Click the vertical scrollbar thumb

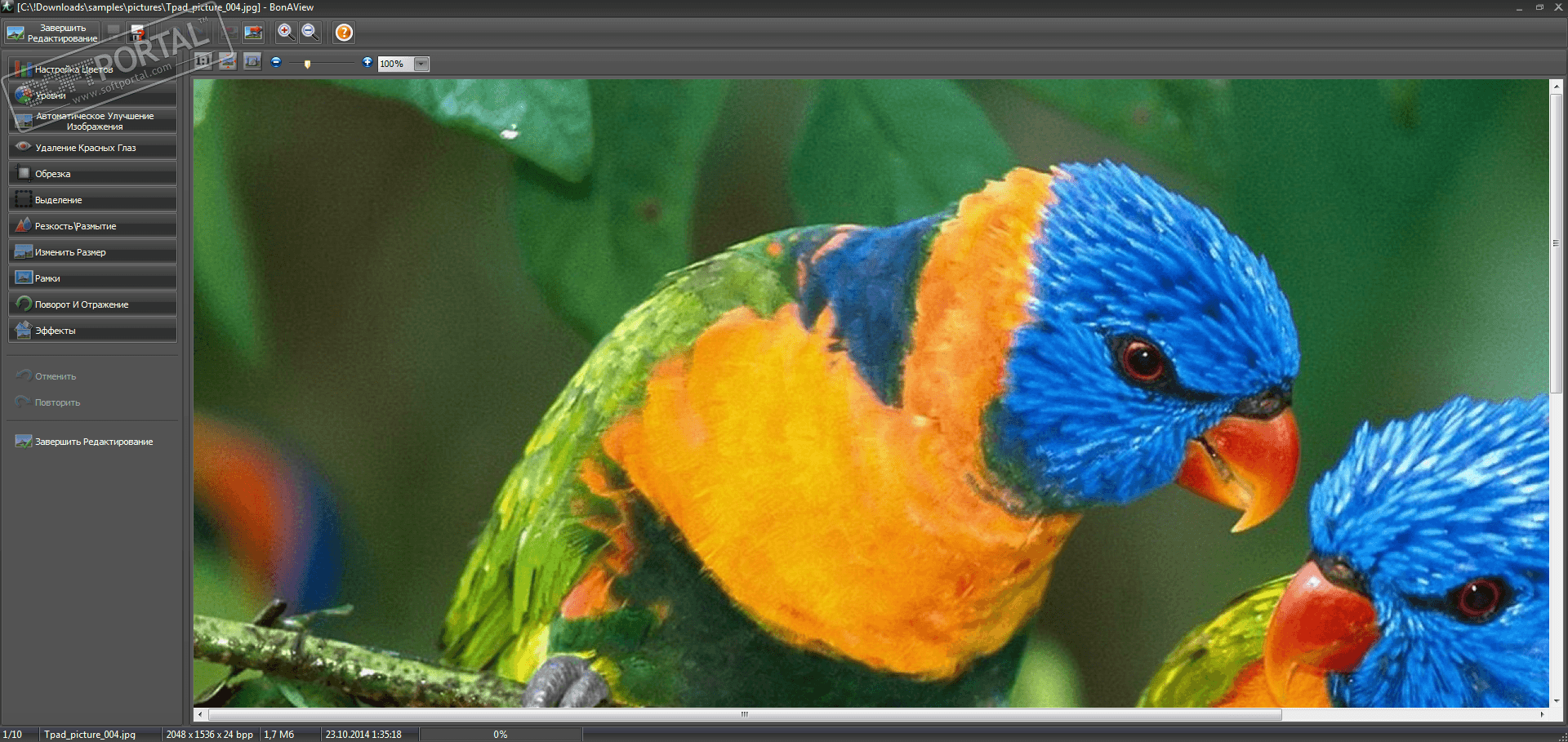click(x=1556, y=242)
